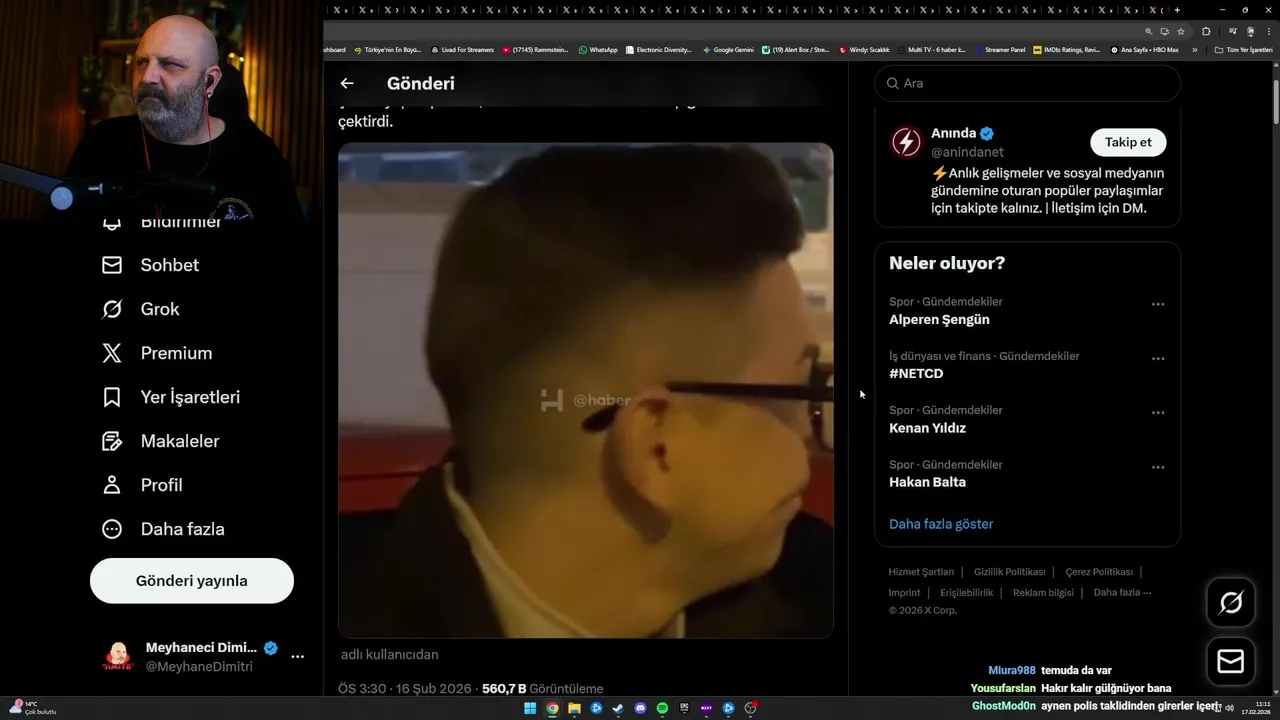Open Windows Start menu
The width and height of the screenshot is (1280, 720).
pos(530,709)
